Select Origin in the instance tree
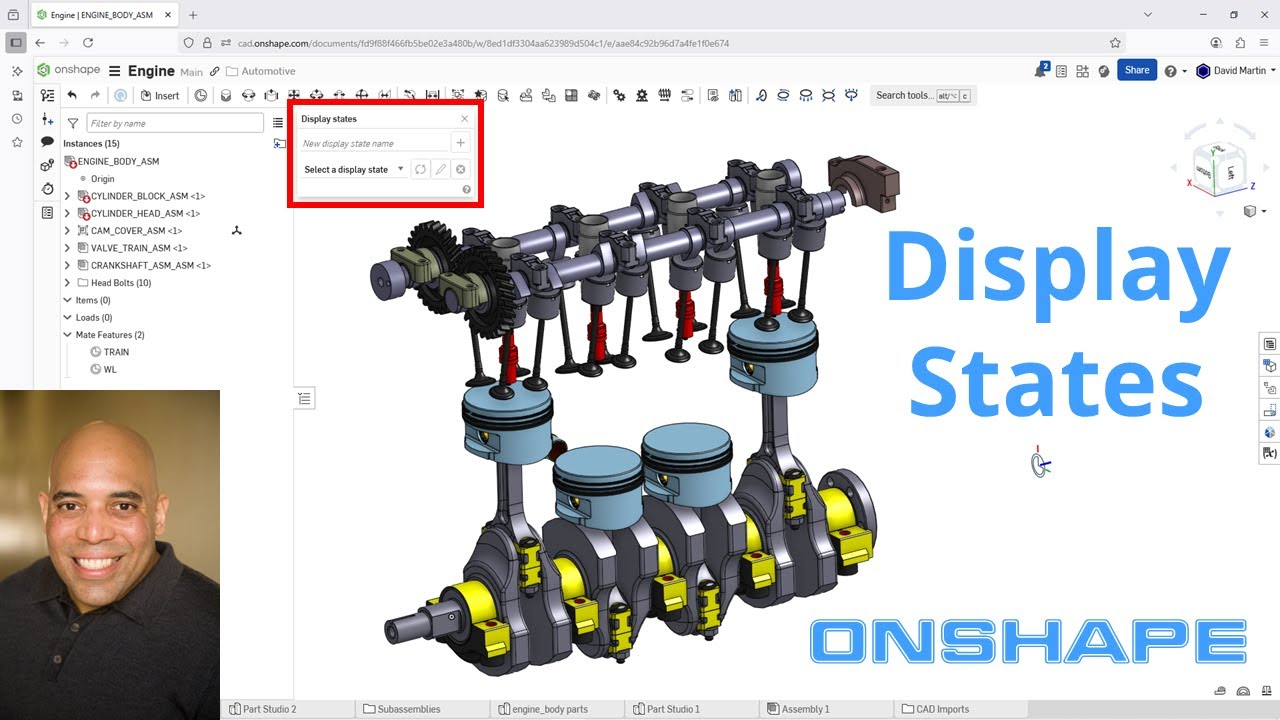 point(103,179)
